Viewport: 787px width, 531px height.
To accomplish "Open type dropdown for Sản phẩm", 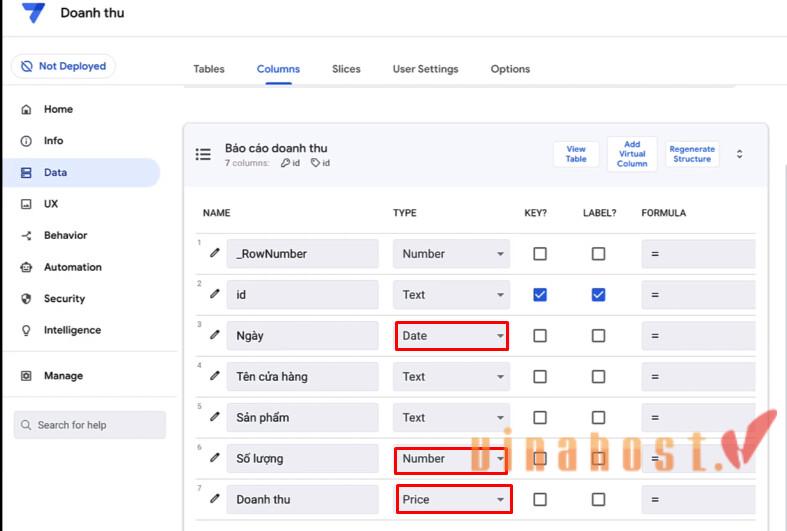I will click(451, 418).
